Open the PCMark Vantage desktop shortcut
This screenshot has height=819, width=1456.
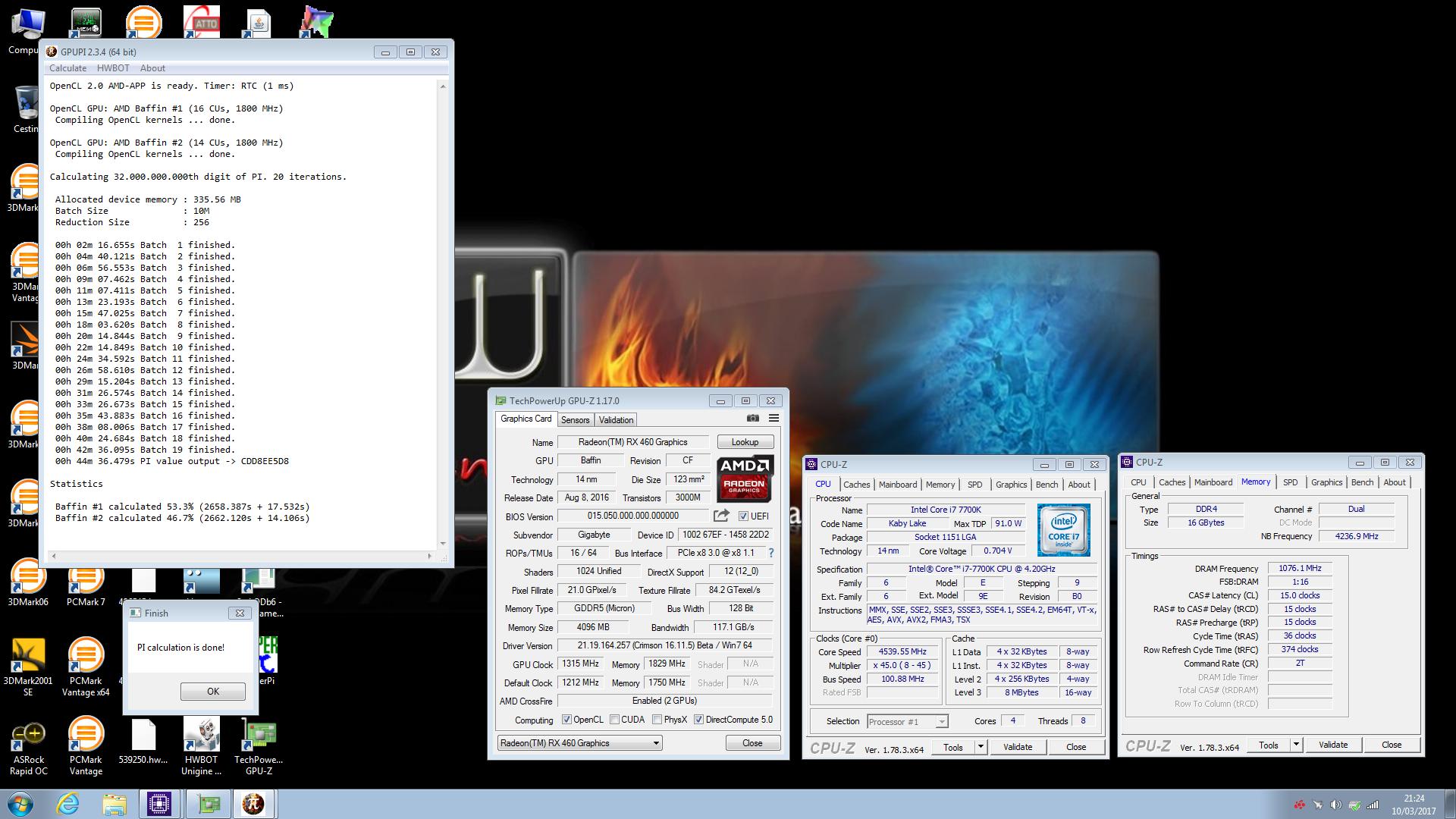click(x=86, y=747)
